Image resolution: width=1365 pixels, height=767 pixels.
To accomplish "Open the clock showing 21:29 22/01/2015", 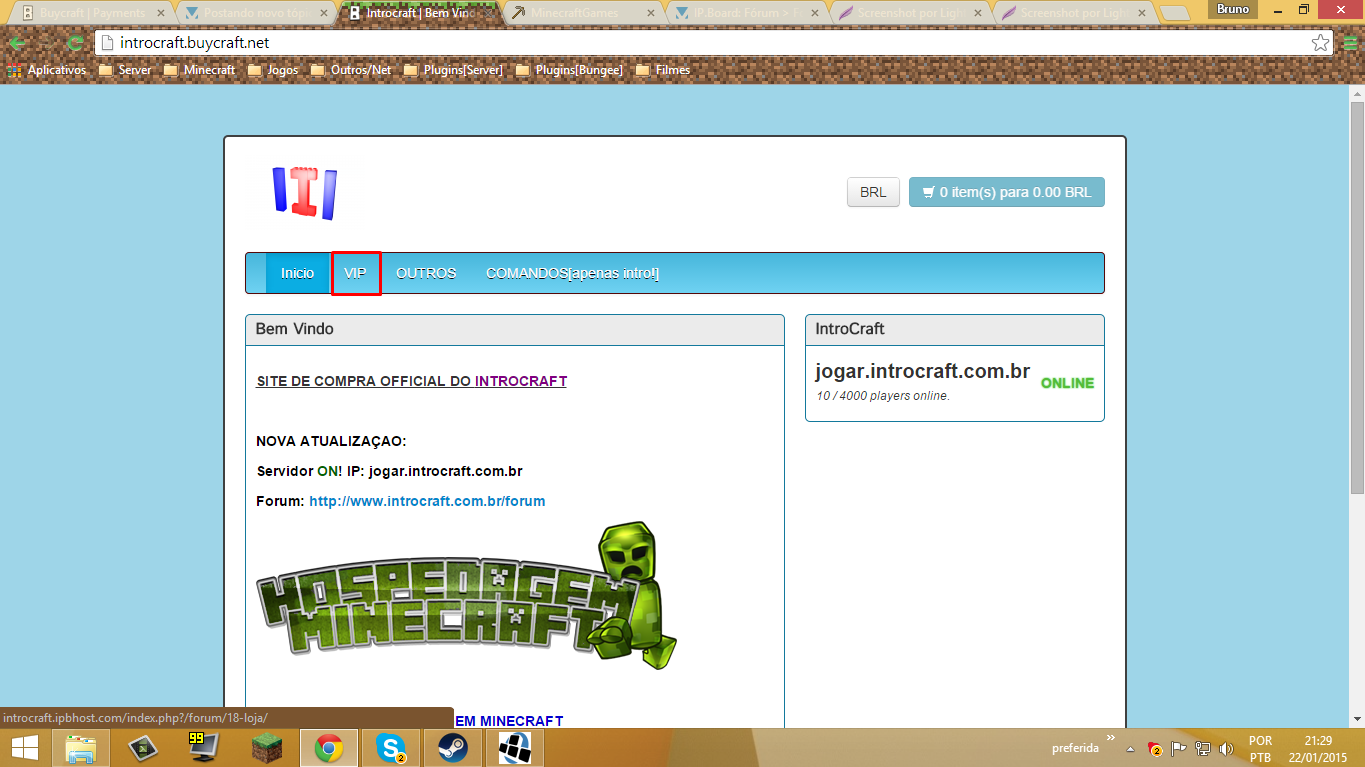I will 1319,749.
